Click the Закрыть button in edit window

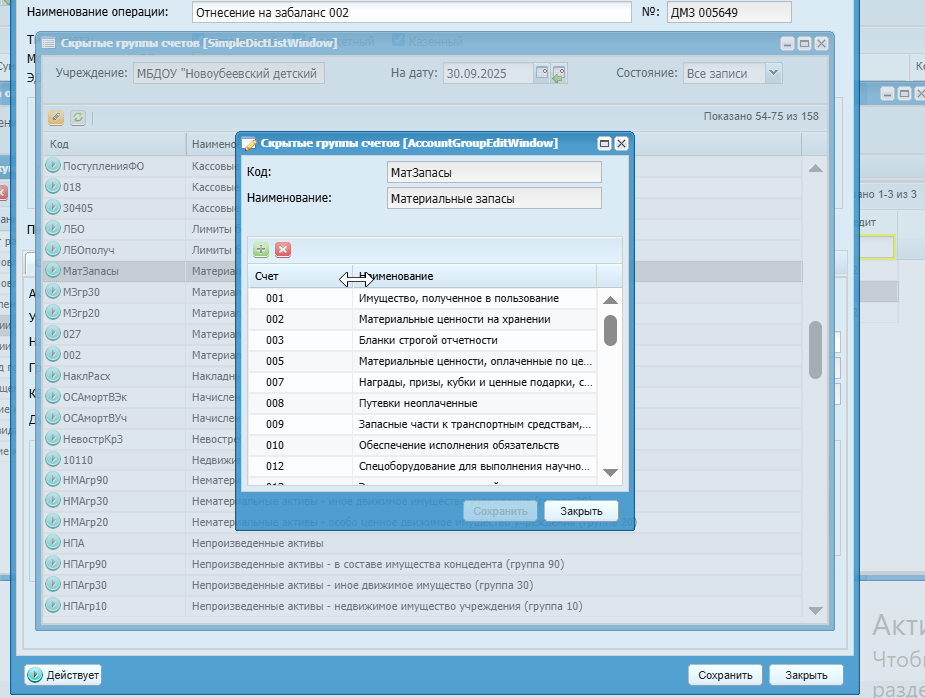pos(581,511)
